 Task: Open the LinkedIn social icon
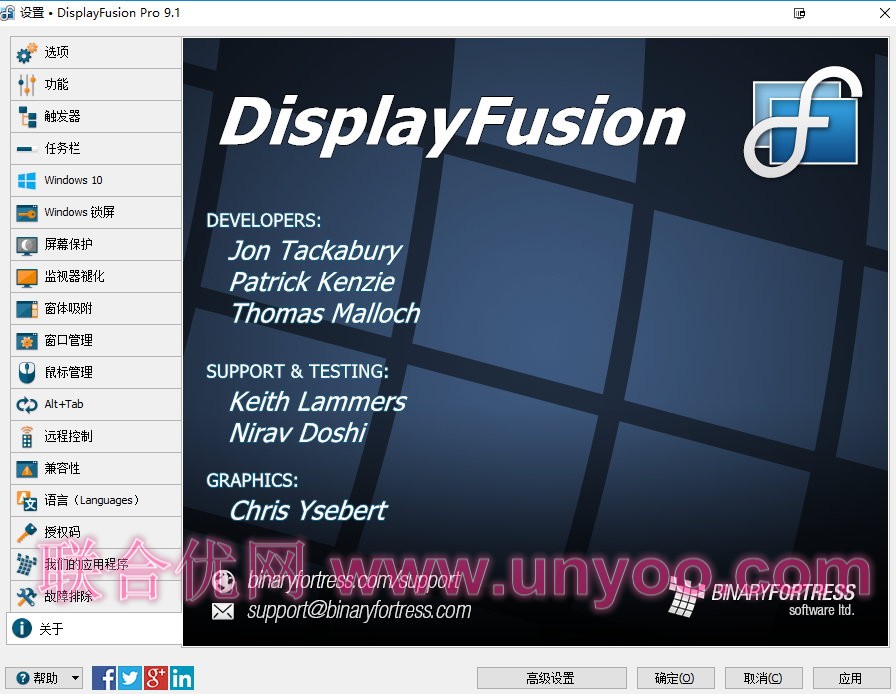(x=182, y=678)
